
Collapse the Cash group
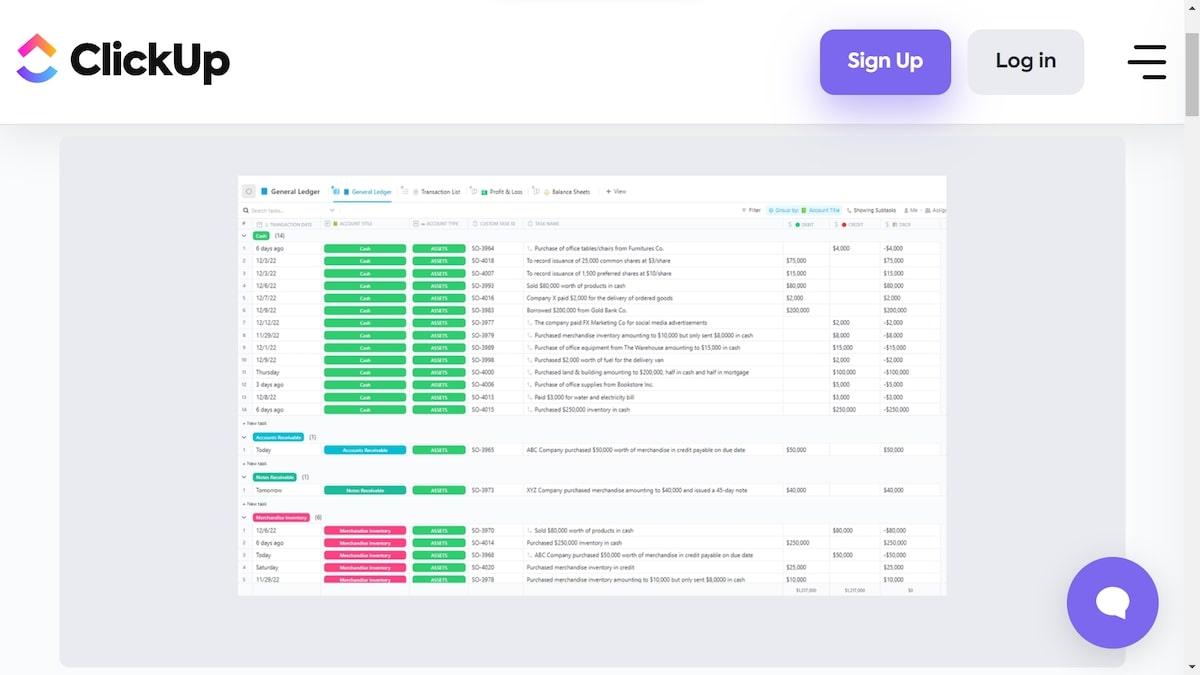tap(243, 236)
